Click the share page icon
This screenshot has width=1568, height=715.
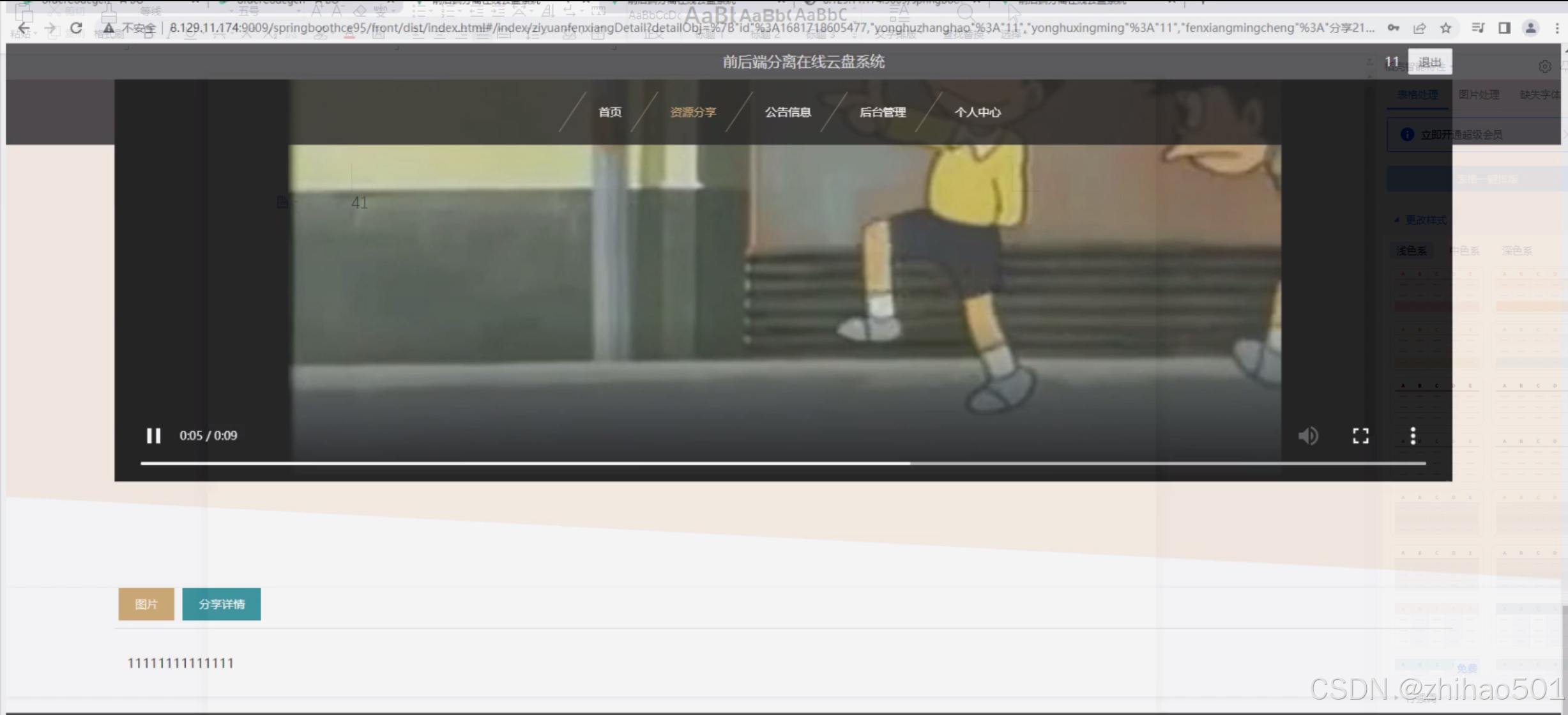coord(1419,28)
